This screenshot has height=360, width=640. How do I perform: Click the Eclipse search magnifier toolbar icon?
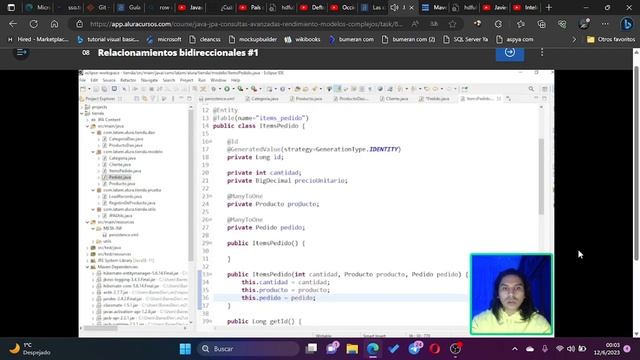tap(531, 89)
